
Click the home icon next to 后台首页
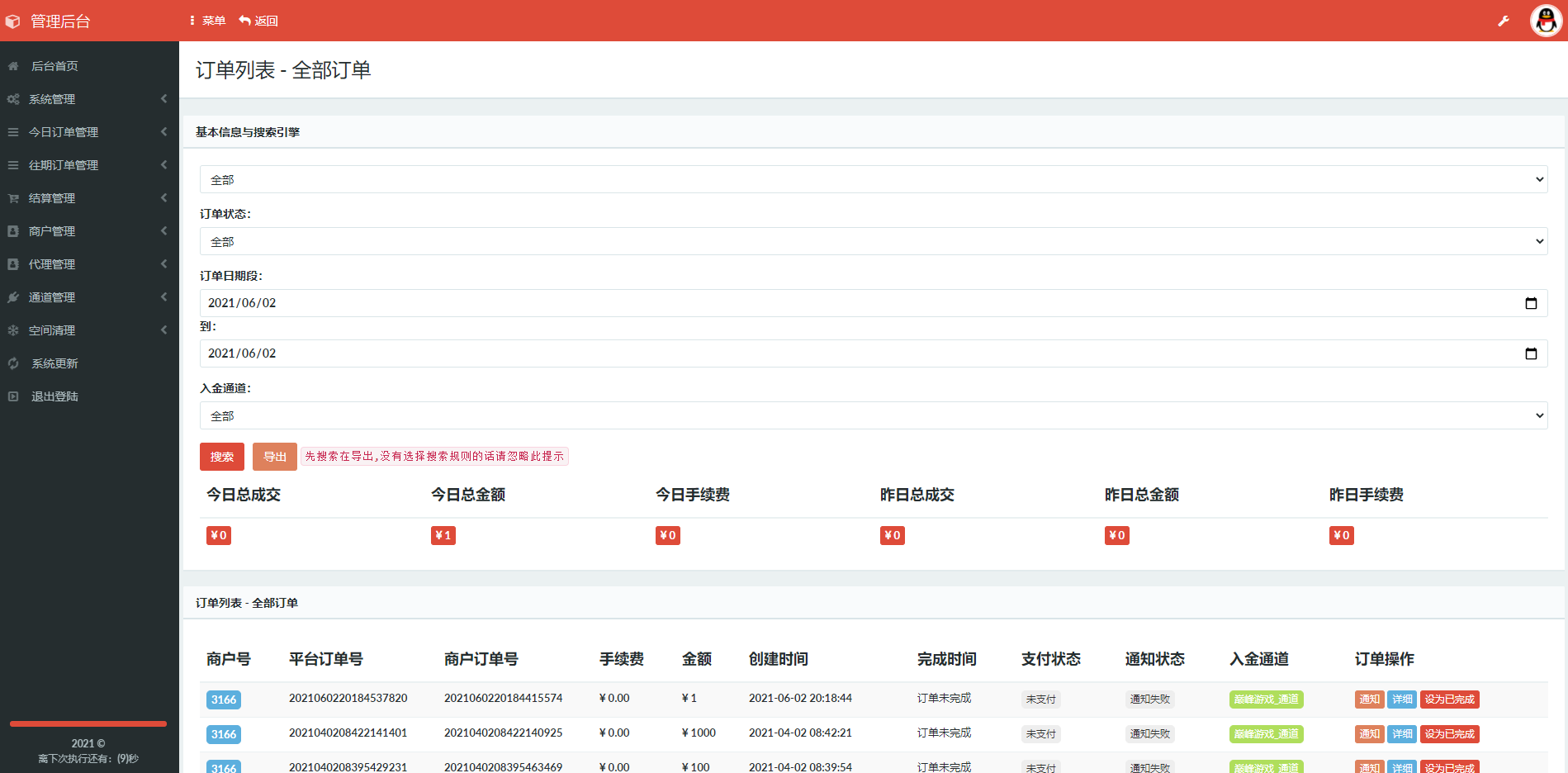[13, 66]
